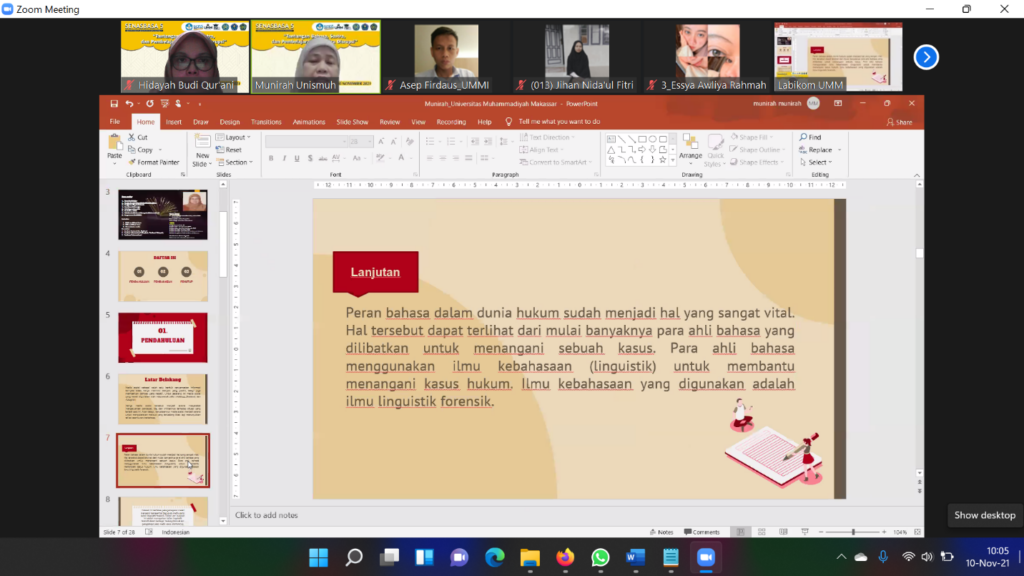Zoom in with the plus button
This screenshot has width=1024, height=576.
pyautogui.click(x=884, y=532)
